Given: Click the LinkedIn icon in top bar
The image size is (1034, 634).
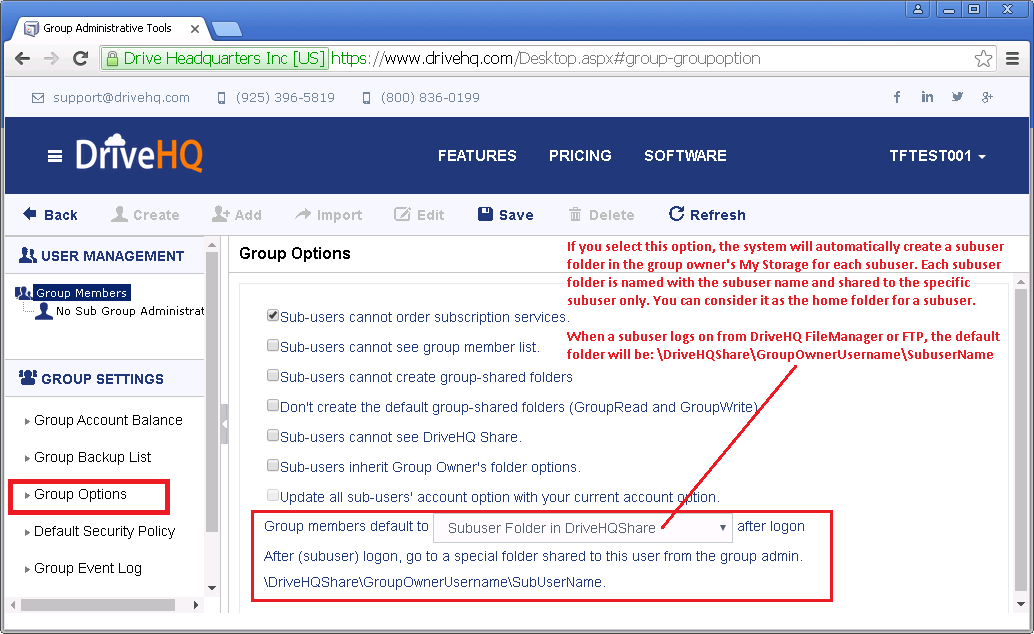Looking at the screenshot, I should pyautogui.click(x=927, y=97).
